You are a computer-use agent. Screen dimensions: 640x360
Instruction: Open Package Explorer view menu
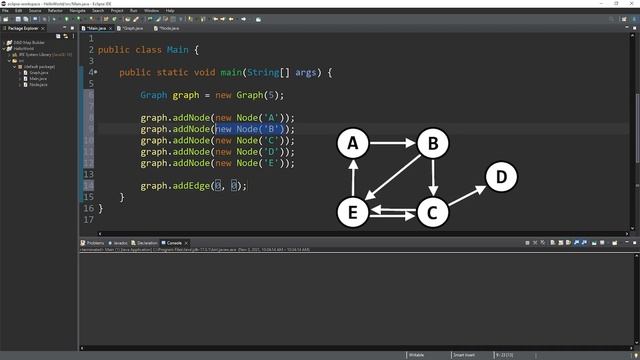73,36
